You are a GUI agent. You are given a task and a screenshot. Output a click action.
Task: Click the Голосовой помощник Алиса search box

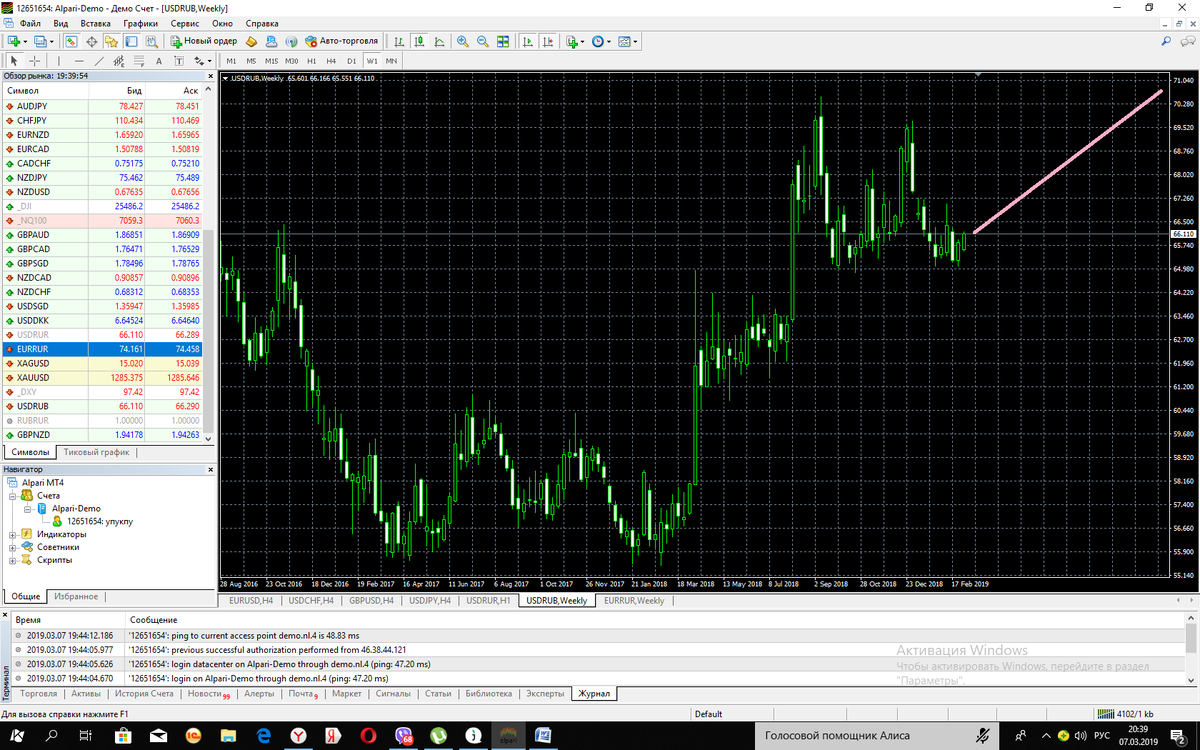tap(878, 735)
